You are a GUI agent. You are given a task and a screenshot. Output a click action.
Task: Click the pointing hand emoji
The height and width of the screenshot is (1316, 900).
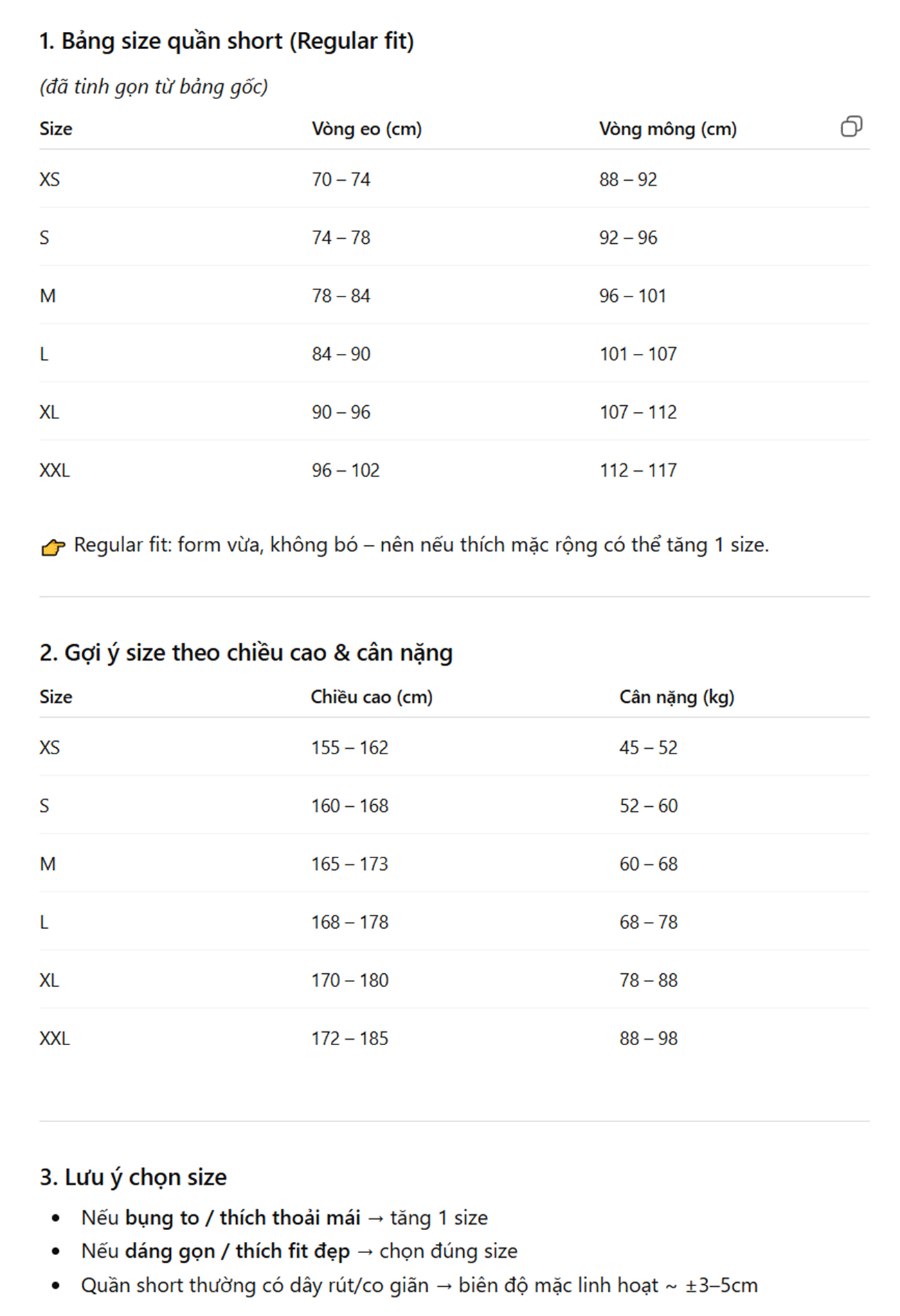point(53,547)
